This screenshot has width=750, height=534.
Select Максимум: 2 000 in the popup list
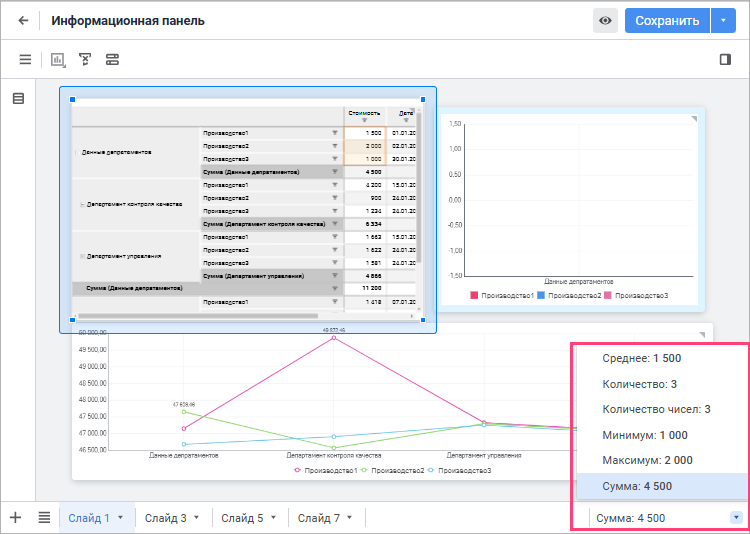(662, 460)
